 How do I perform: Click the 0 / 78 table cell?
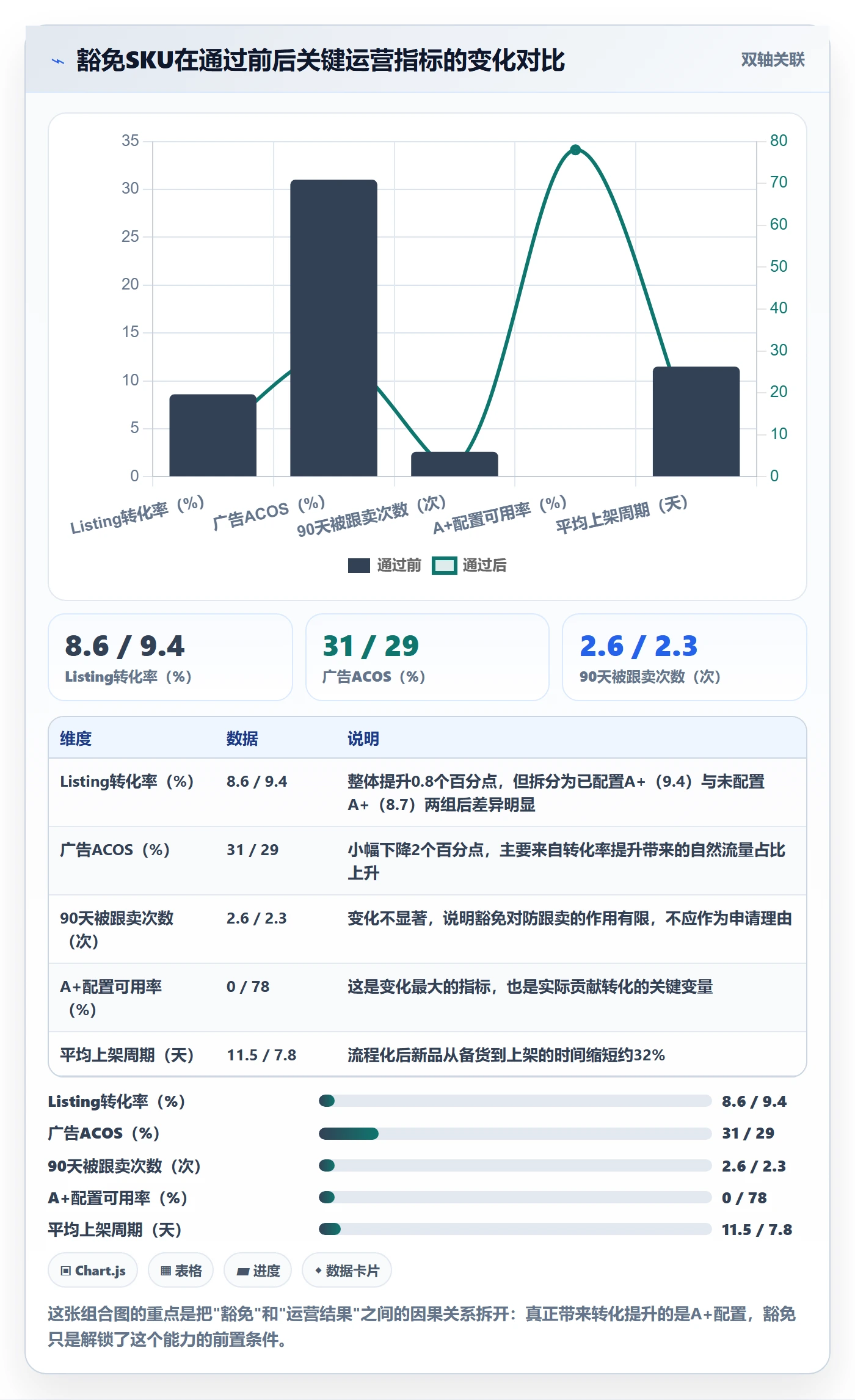tap(248, 986)
